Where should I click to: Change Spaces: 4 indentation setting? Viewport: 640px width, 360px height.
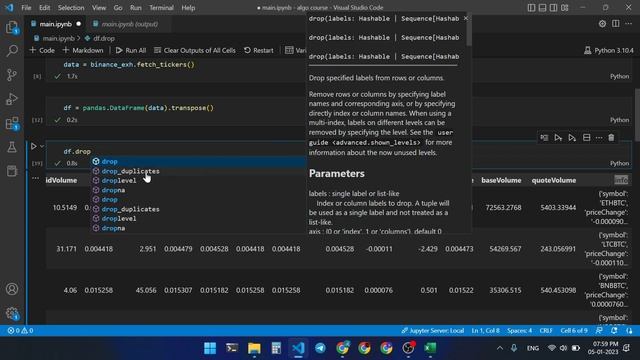click(520, 331)
